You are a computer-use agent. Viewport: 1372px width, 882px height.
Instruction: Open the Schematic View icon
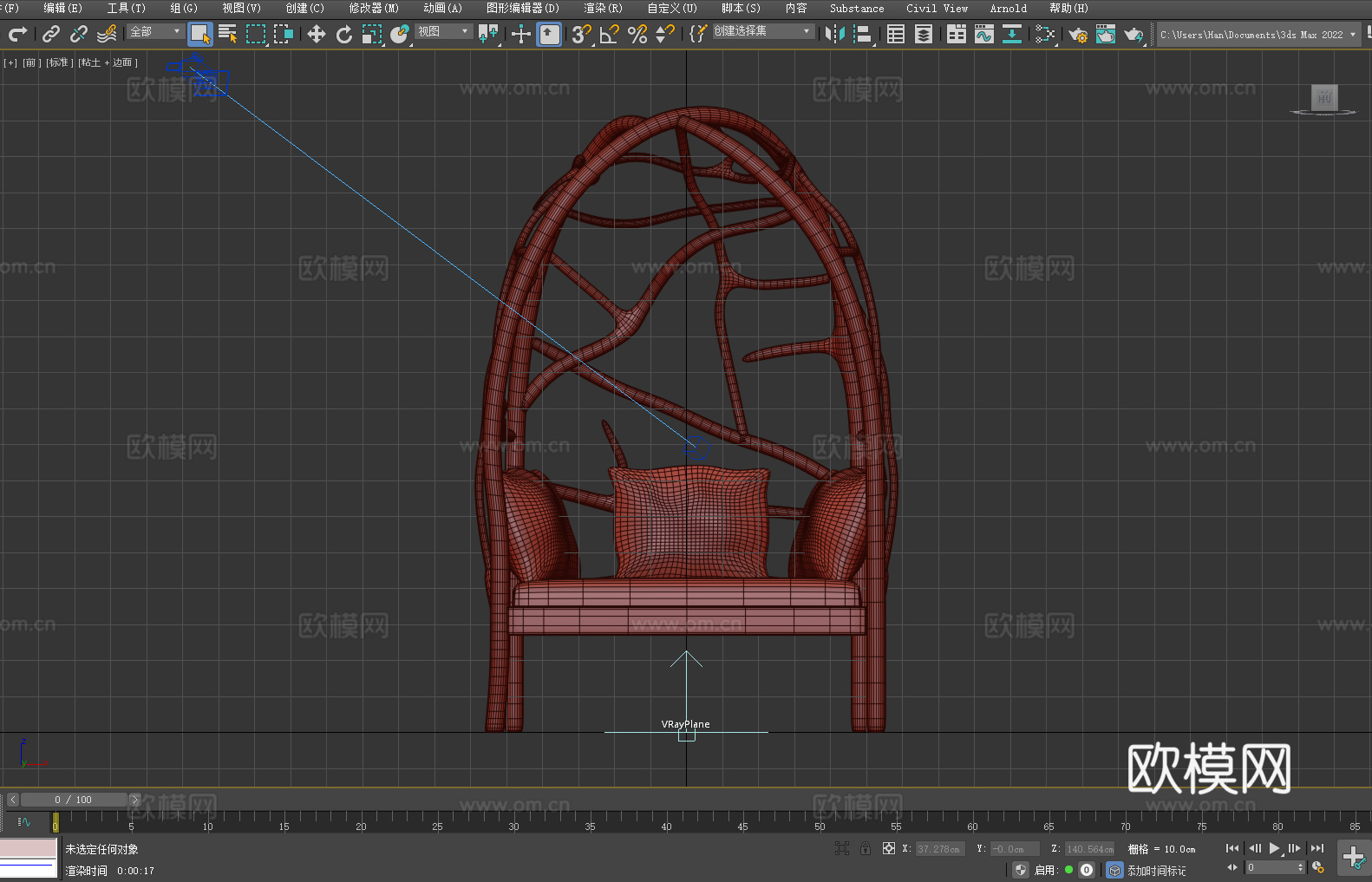point(1012,34)
